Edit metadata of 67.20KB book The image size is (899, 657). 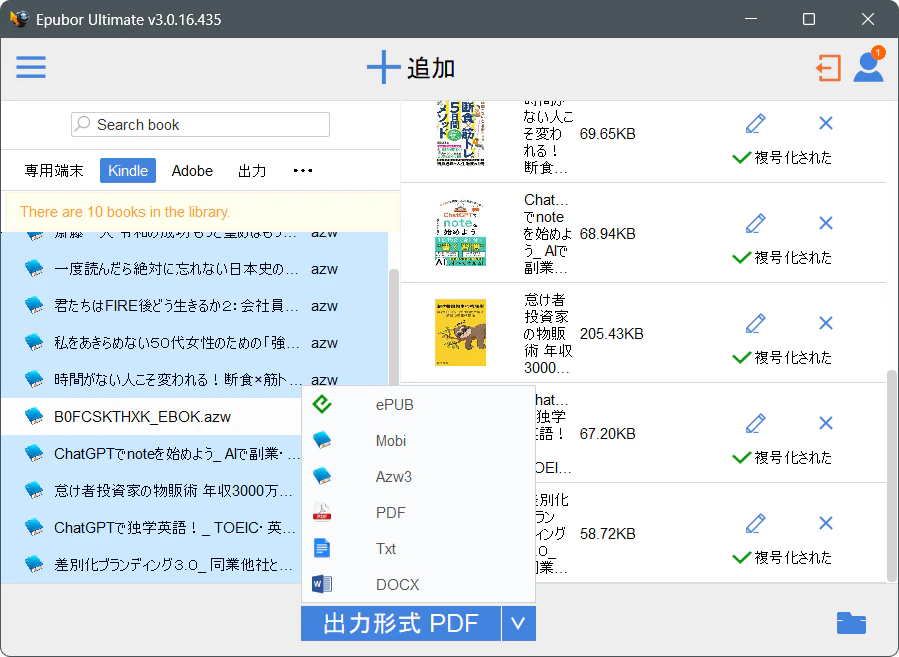tap(756, 423)
